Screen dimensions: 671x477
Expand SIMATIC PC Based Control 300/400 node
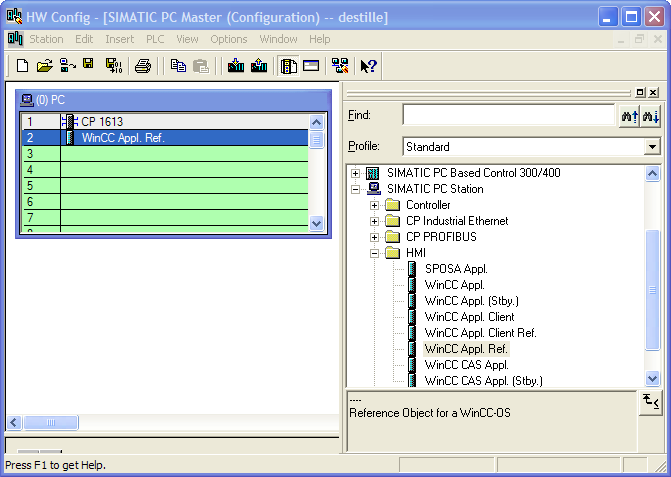pyautogui.click(x=355, y=173)
